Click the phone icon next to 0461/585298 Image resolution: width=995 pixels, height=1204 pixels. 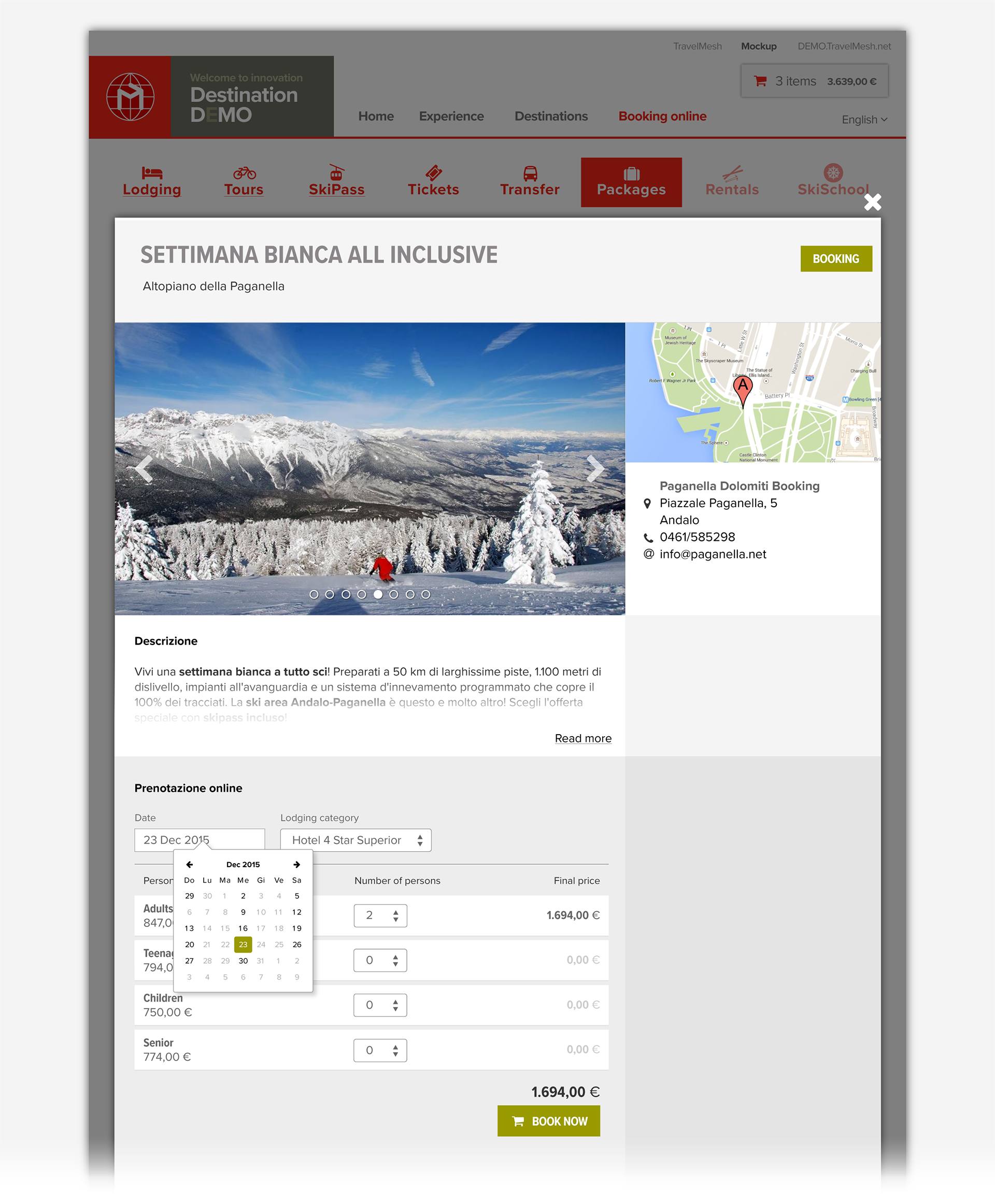pos(648,538)
